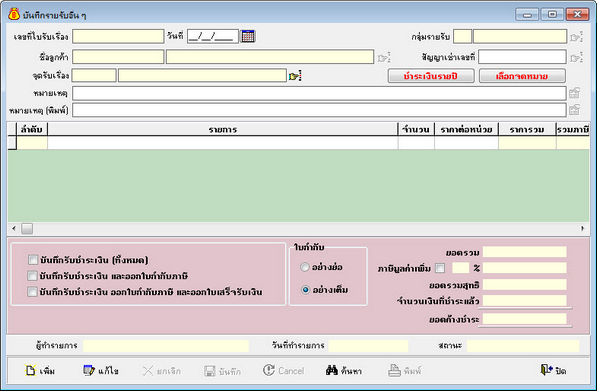Click the พิมพ์ (print) toolbar button

point(405,370)
